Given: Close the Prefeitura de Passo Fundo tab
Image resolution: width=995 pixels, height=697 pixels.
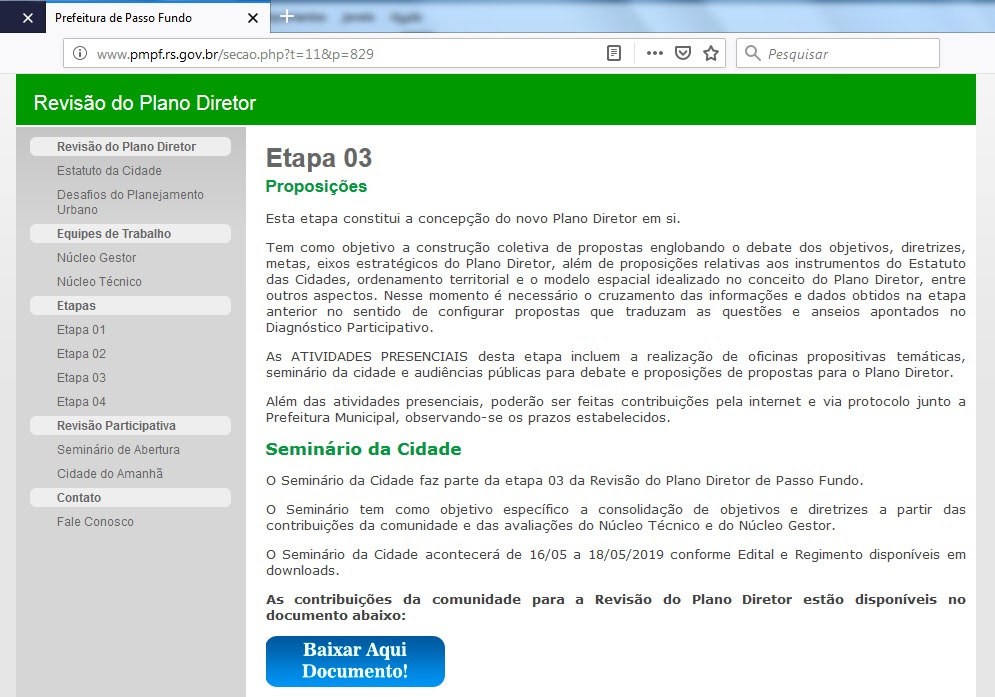Looking at the screenshot, I should pyautogui.click(x=253, y=18).
